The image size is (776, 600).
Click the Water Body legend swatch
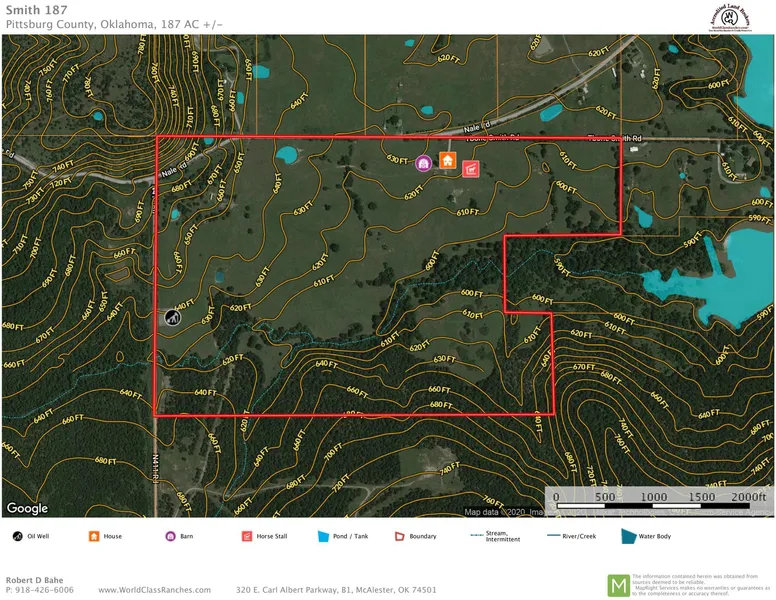629,536
